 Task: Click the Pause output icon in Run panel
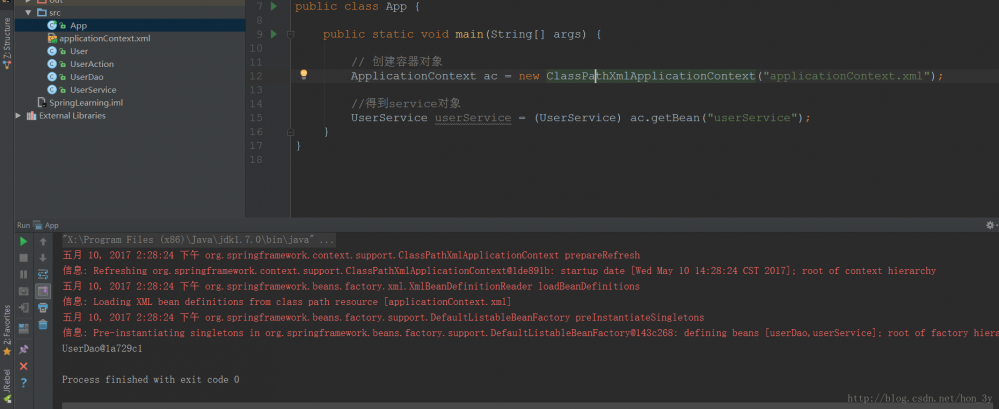point(24,275)
